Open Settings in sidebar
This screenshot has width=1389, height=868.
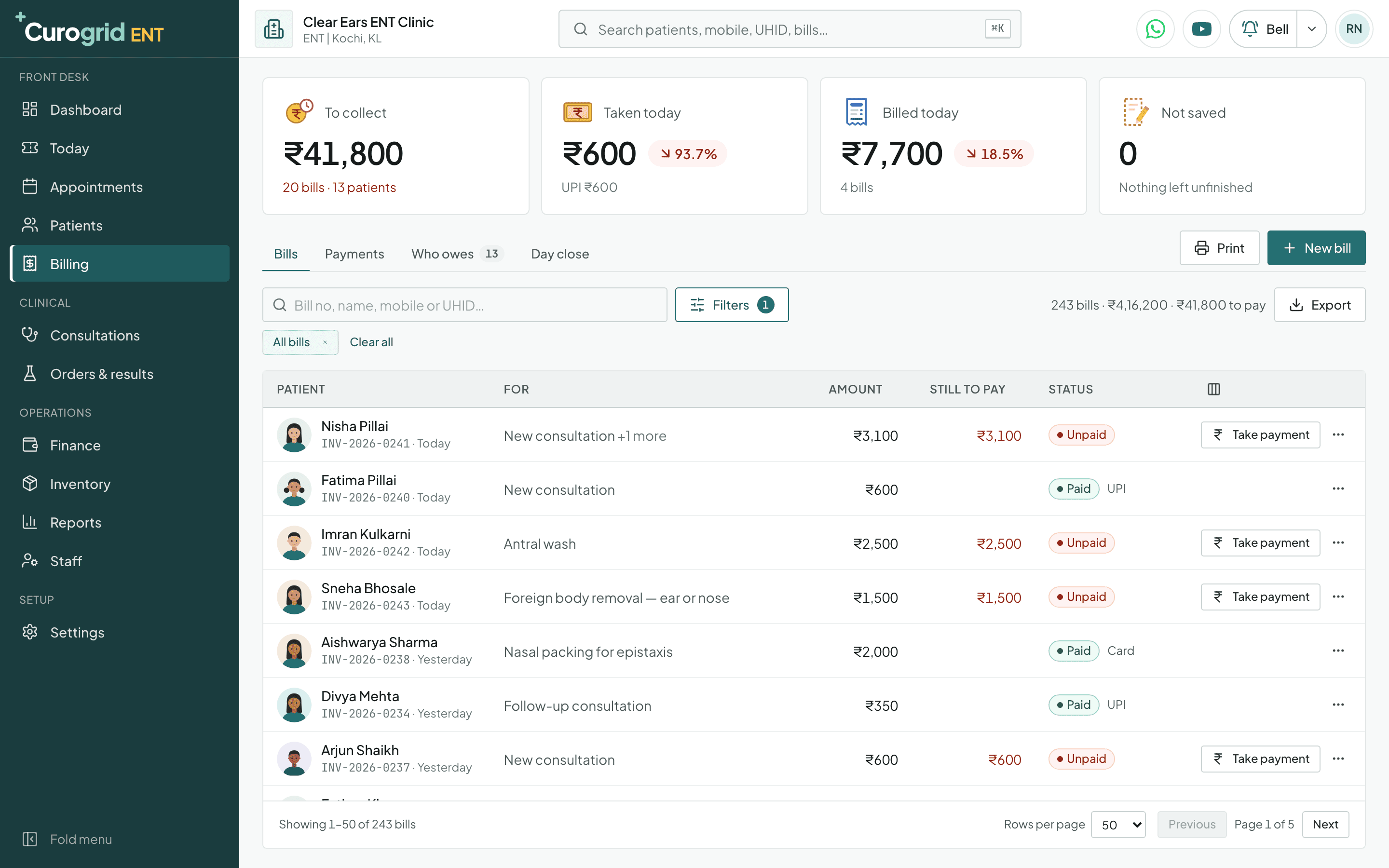[x=120, y=633]
